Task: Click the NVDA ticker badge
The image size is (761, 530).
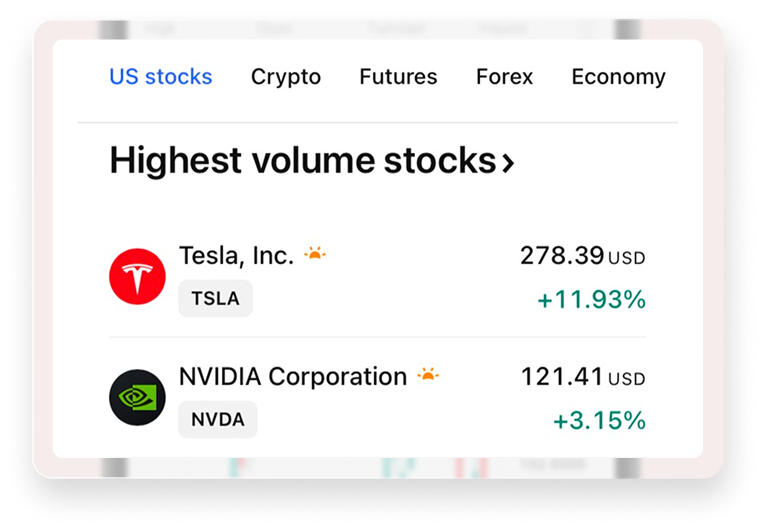Action: click(x=218, y=420)
